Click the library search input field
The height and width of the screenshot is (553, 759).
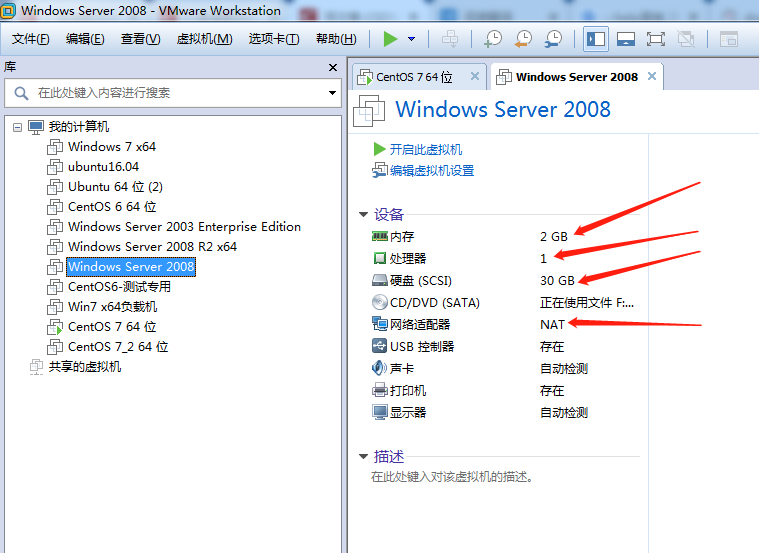pyautogui.click(x=172, y=92)
